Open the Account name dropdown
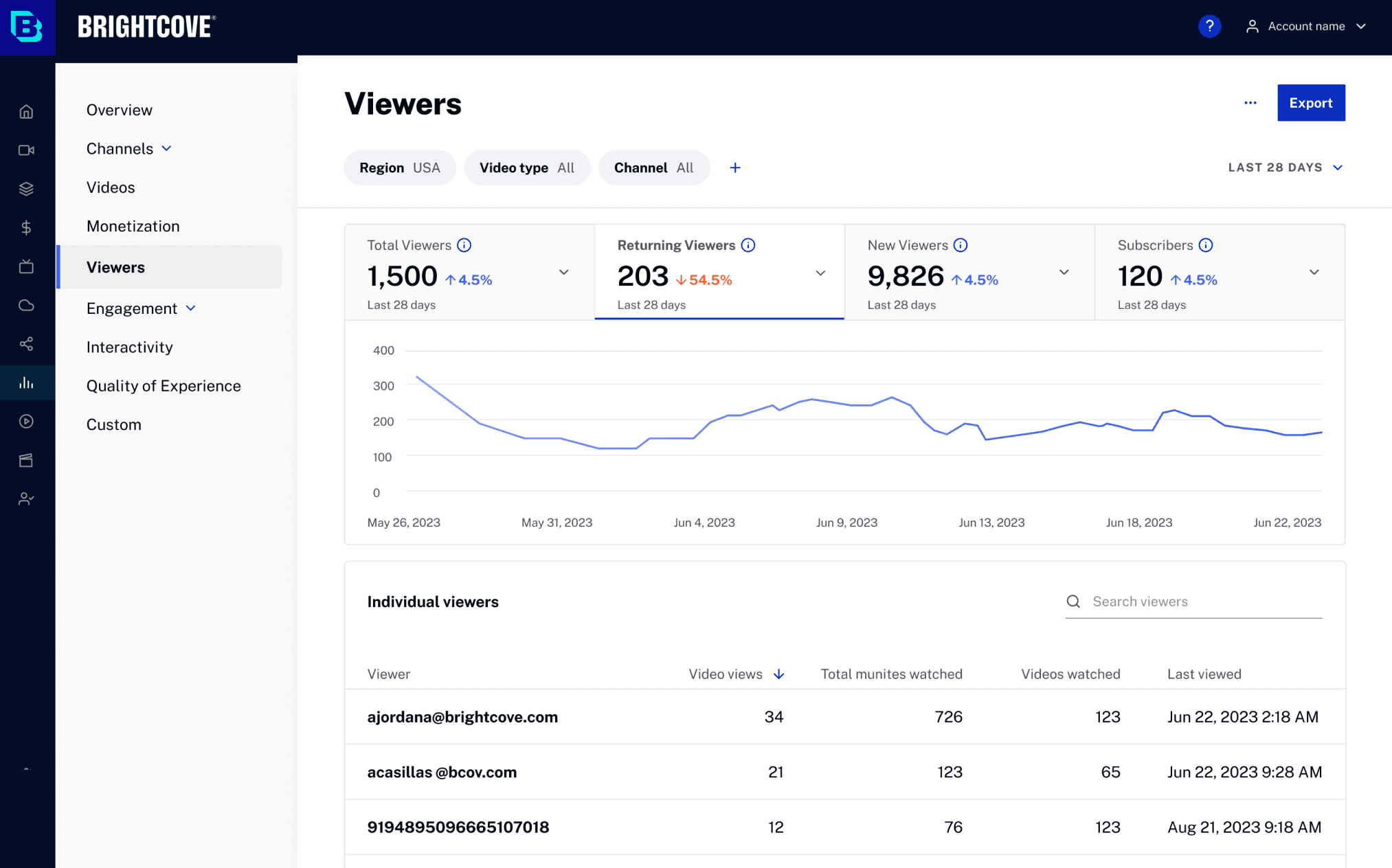This screenshot has height=868, width=1392. 1306,26
